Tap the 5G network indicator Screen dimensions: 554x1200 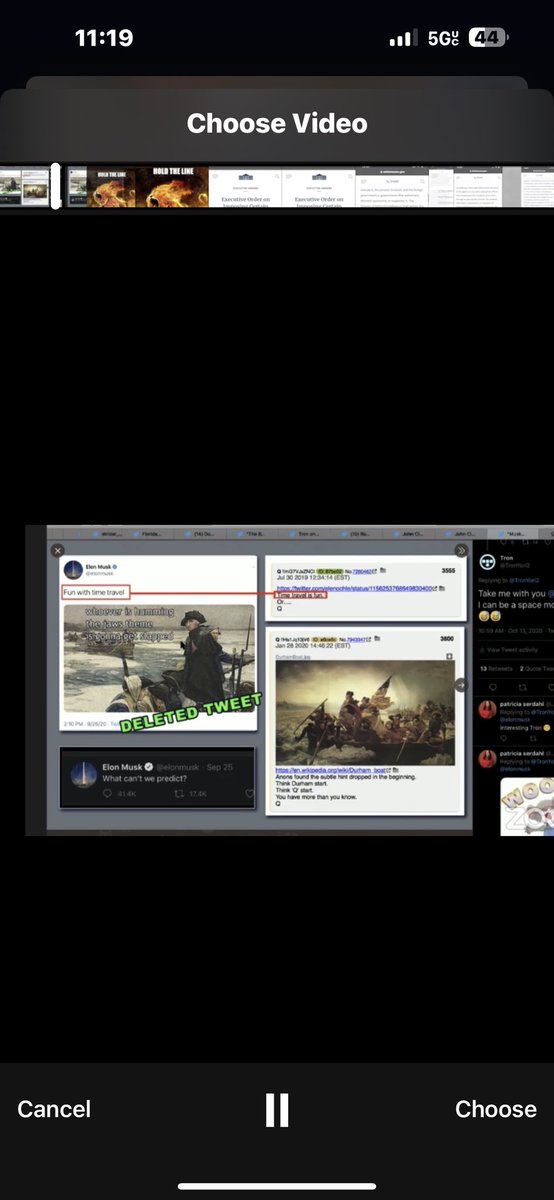(x=443, y=38)
